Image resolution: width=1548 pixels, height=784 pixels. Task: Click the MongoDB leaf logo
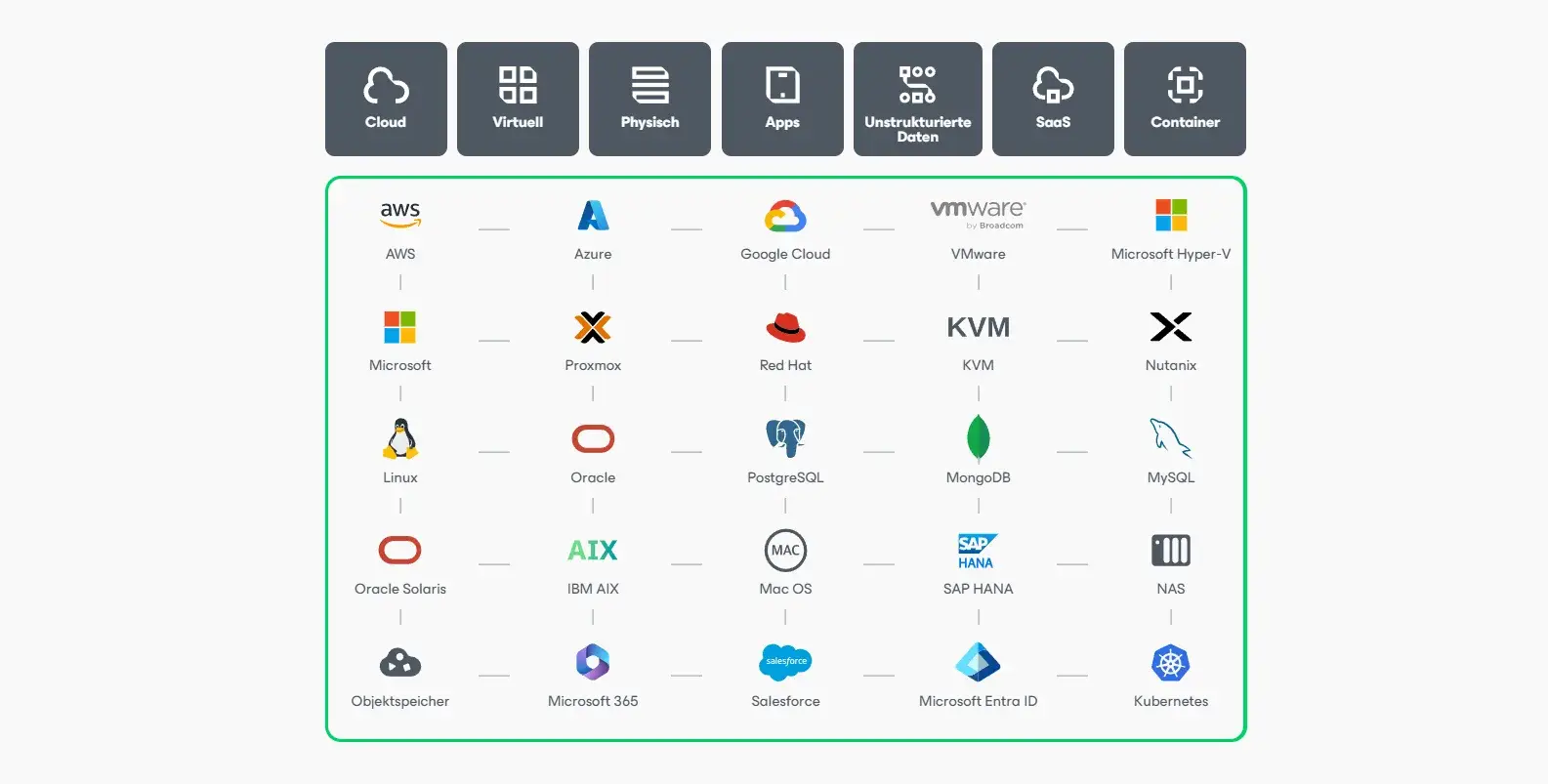click(x=978, y=437)
